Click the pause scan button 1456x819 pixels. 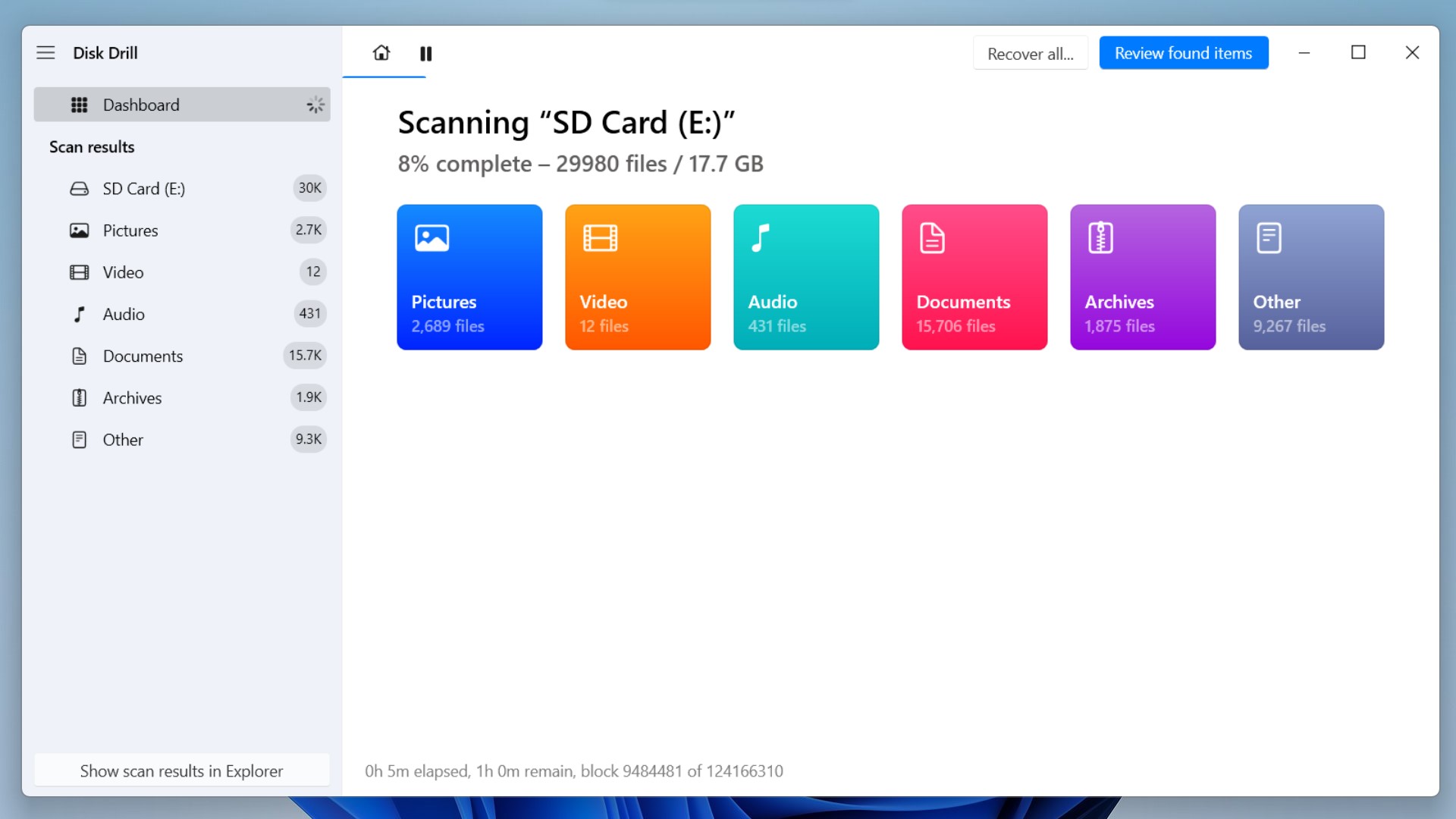[x=426, y=53]
